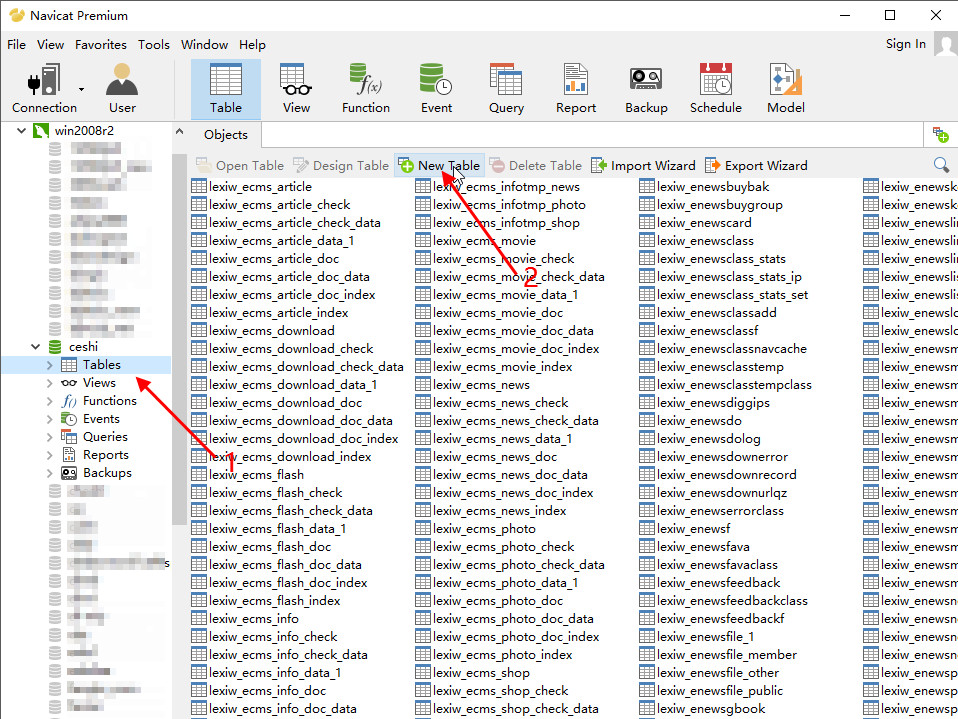
Task: Select the Query toolbar button
Action: (506, 89)
